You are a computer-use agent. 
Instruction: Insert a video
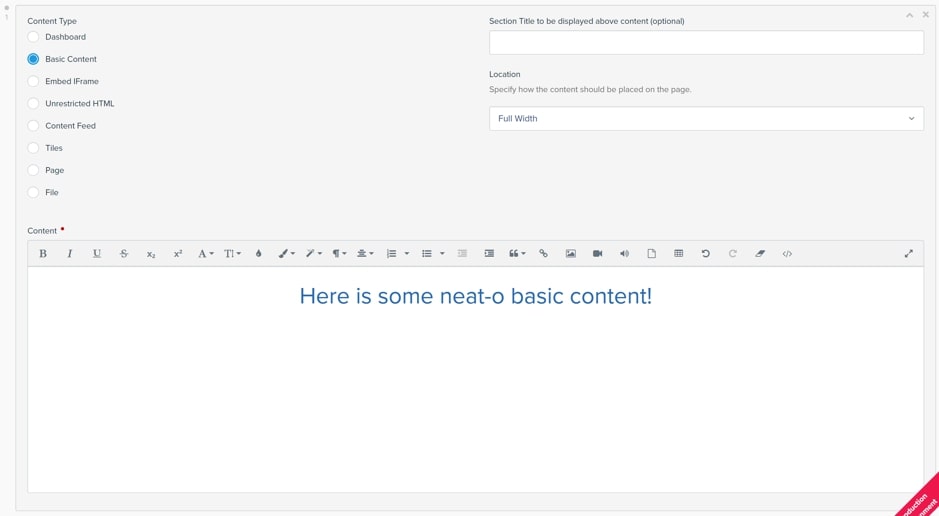coord(598,254)
